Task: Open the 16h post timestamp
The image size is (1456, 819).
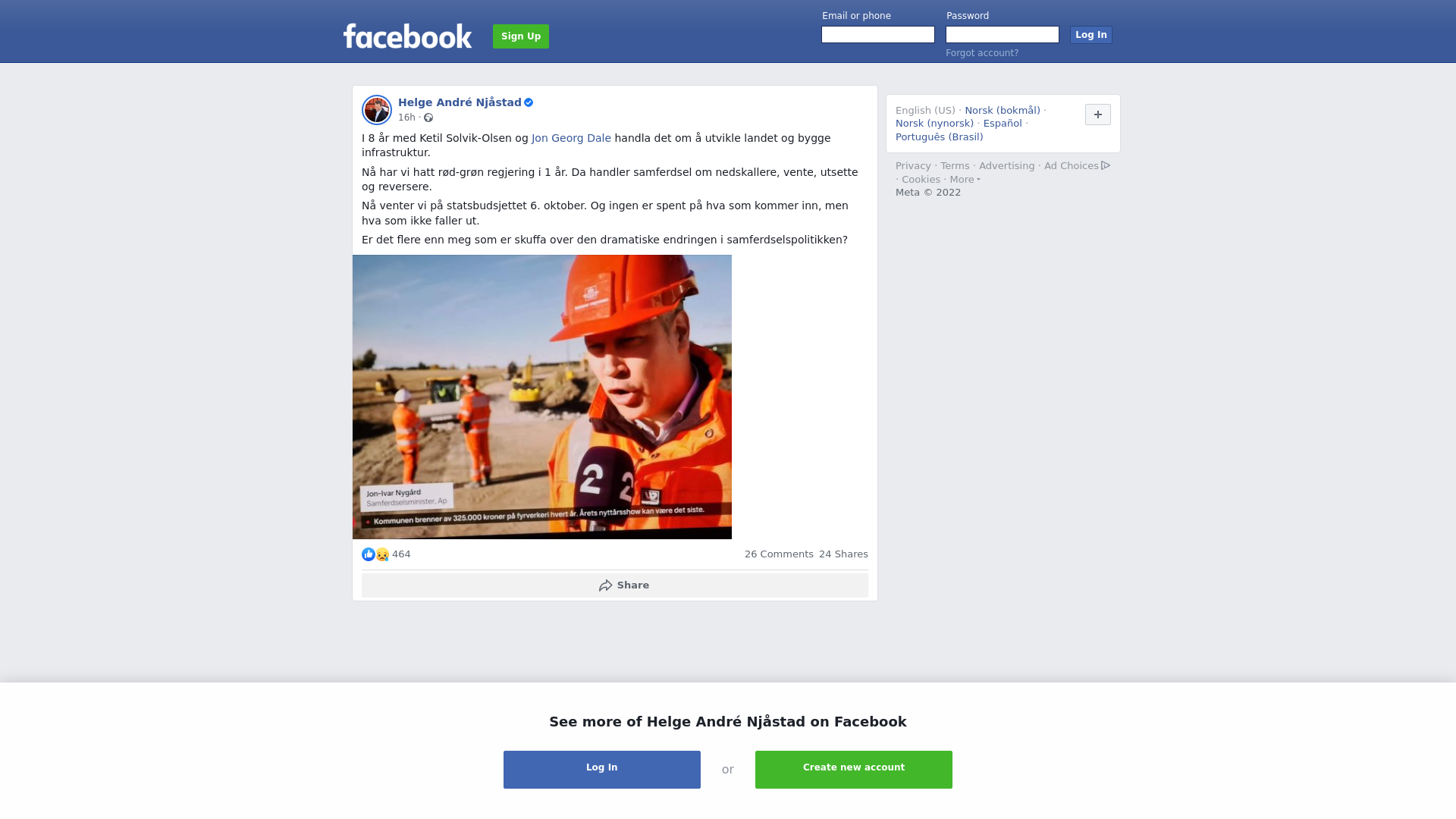Action: [x=406, y=118]
